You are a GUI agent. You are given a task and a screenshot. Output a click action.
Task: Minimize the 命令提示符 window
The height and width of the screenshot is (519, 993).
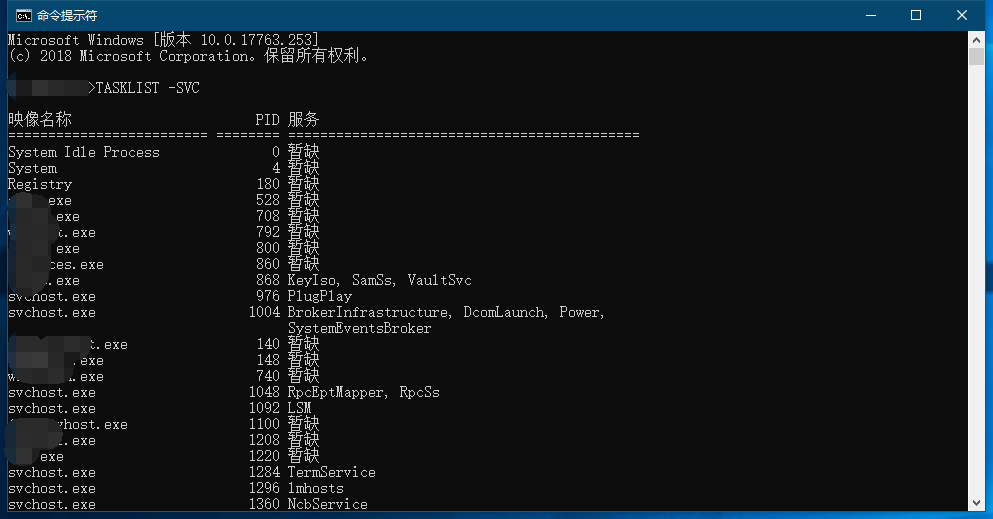pos(871,15)
